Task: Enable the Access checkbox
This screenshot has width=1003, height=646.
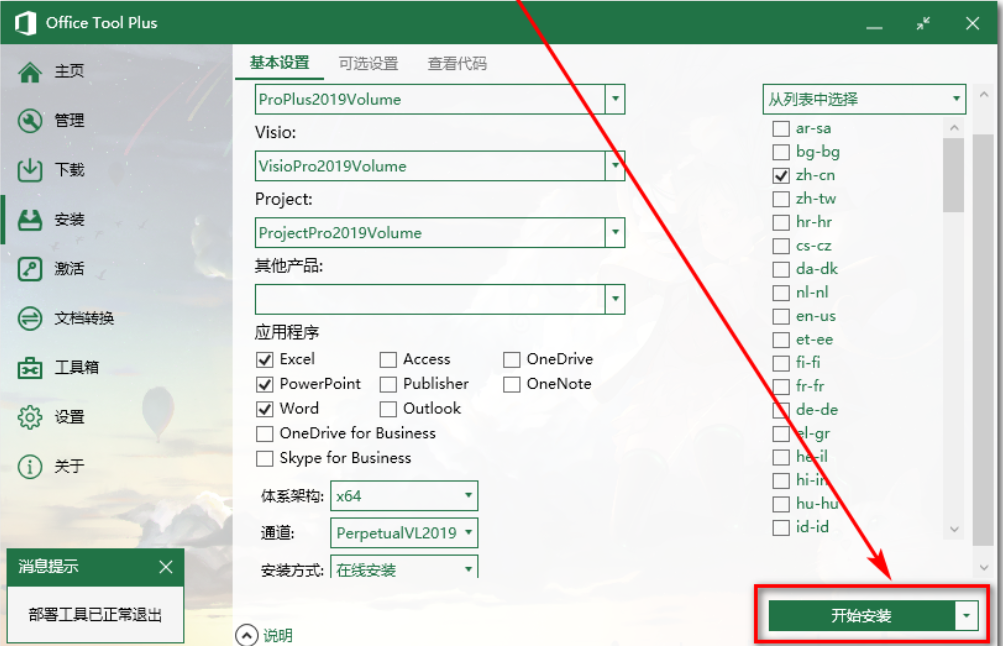Action: coord(388,359)
